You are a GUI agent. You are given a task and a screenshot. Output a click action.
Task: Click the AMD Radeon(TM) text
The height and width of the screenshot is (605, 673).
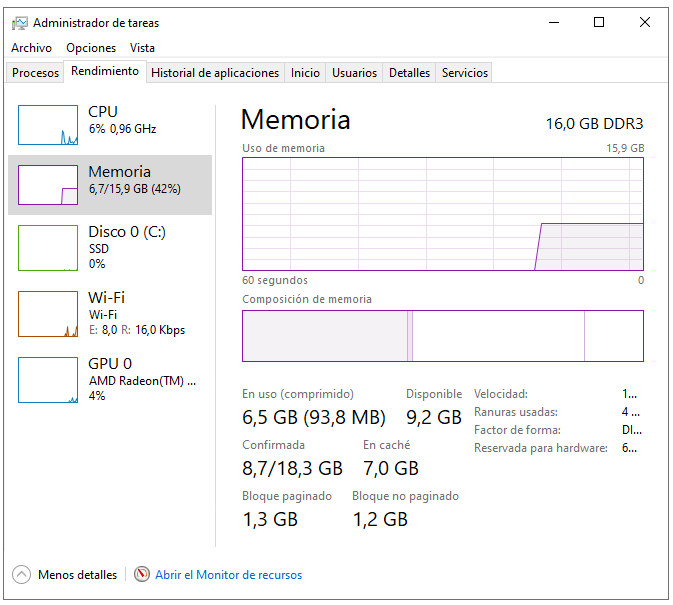point(142,381)
